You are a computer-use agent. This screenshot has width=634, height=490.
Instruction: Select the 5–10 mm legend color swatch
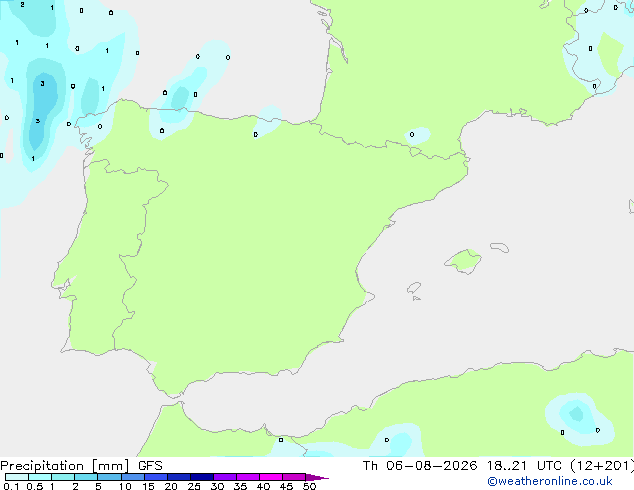(109, 477)
